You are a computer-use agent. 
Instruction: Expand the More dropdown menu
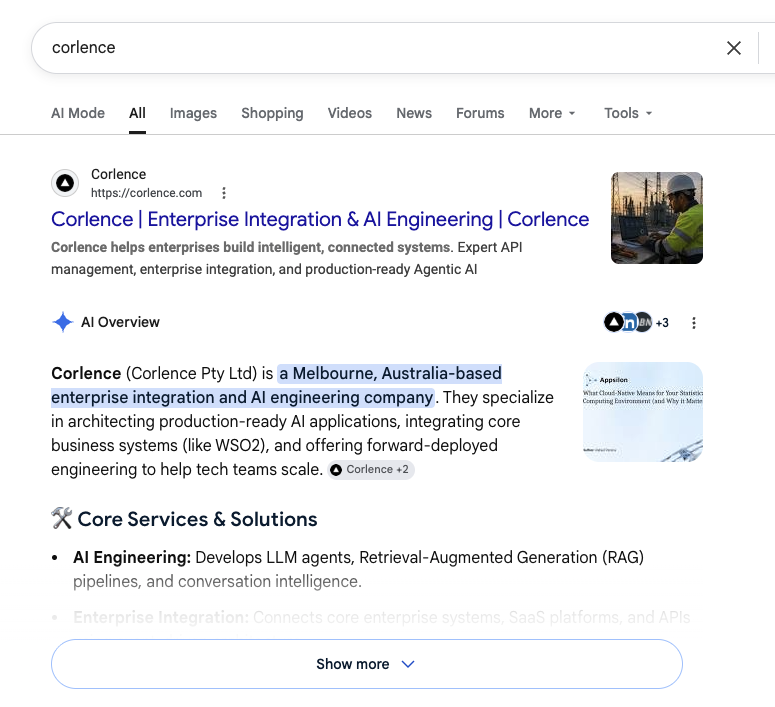552,113
